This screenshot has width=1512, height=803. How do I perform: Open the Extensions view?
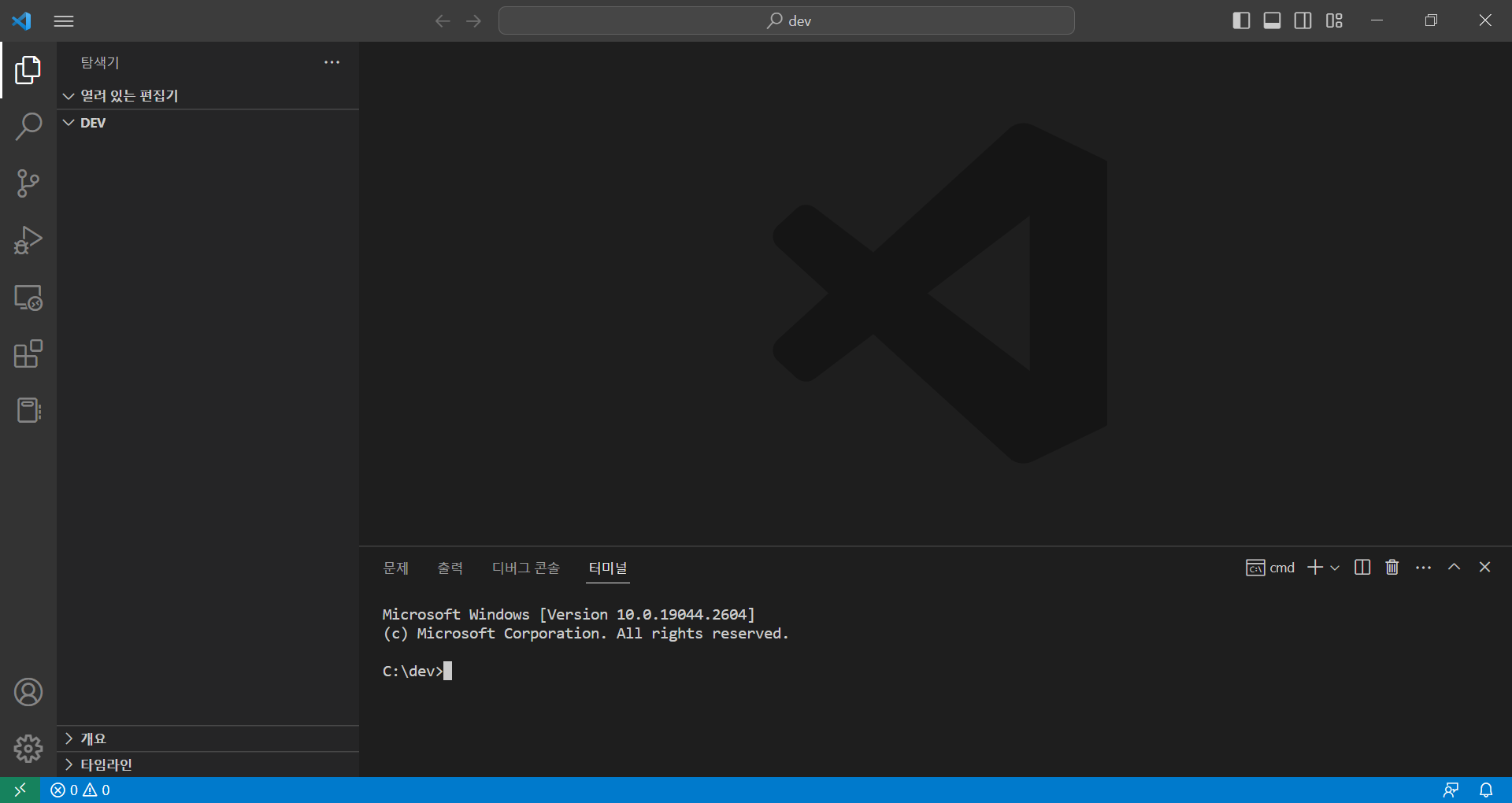(x=28, y=354)
